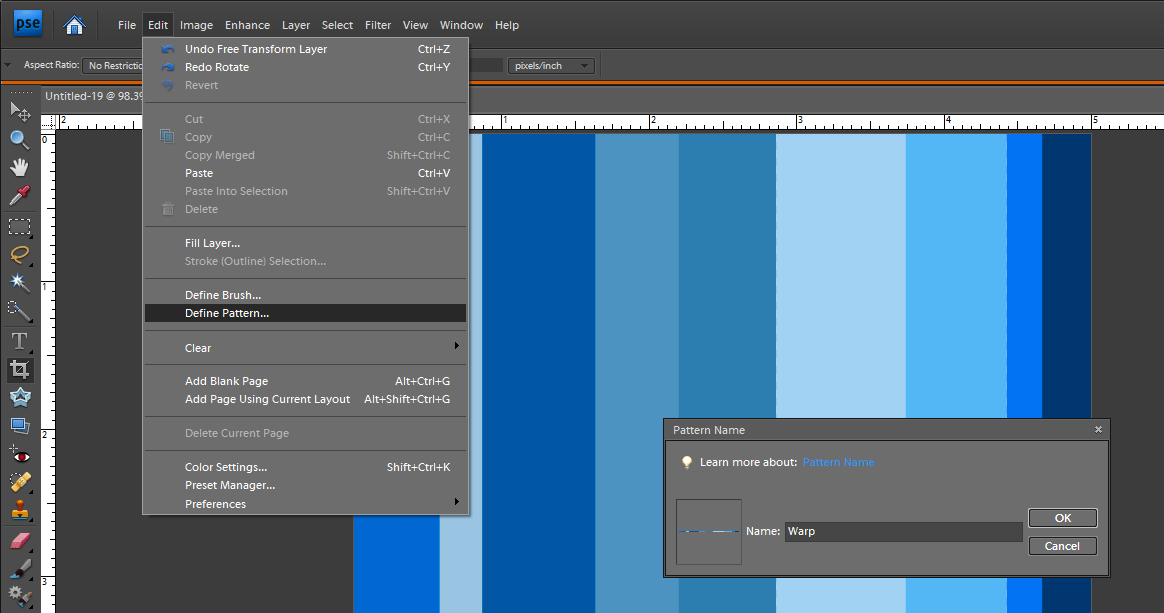The image size is (1164, 613).
Task: Open the Filter menu
Action: point(378,25)
